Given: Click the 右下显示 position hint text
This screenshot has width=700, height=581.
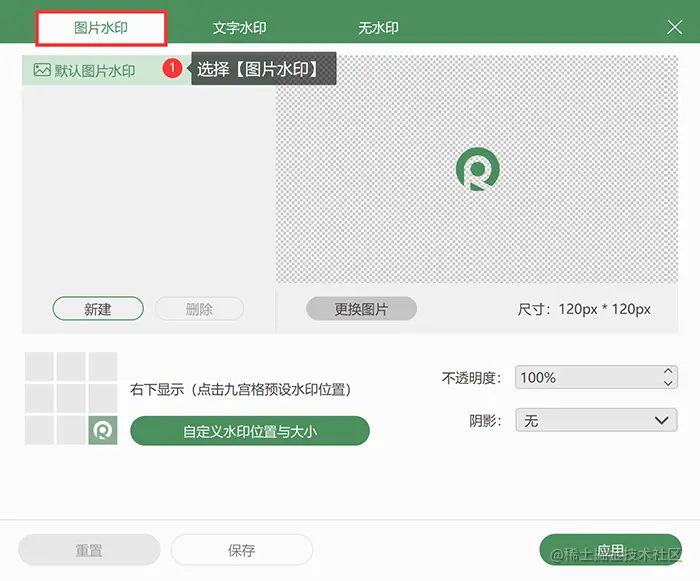Looking at the screenshot, I should 241,389.
